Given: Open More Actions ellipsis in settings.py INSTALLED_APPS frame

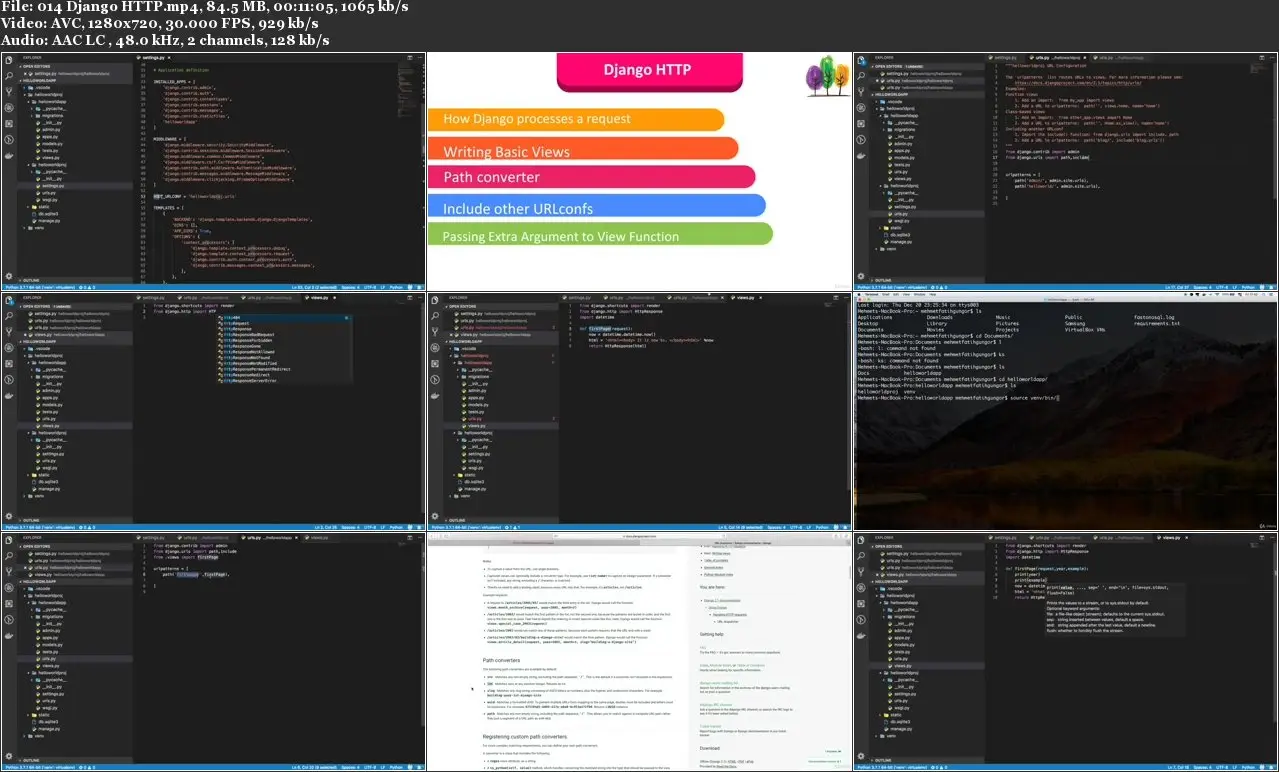Looking at the screenshot, I should point(420,58).
